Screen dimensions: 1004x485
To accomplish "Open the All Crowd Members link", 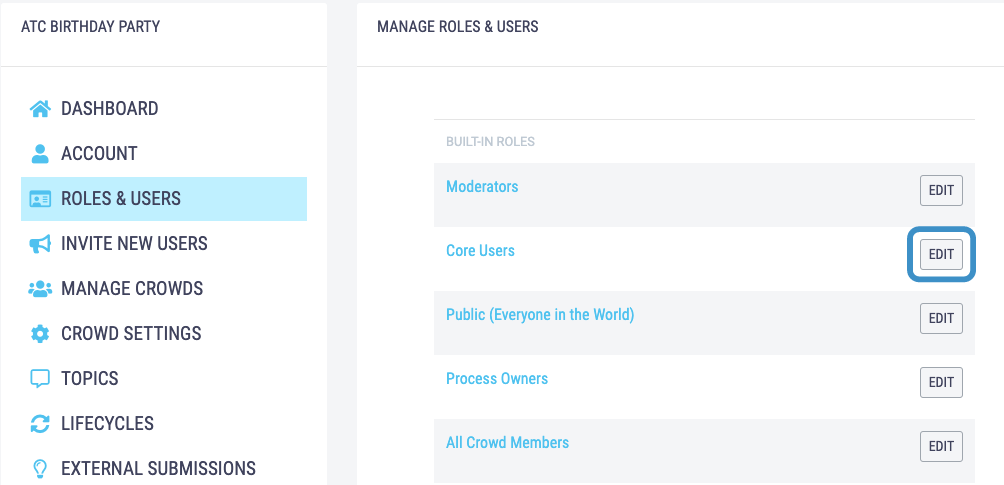I will 508,443.
